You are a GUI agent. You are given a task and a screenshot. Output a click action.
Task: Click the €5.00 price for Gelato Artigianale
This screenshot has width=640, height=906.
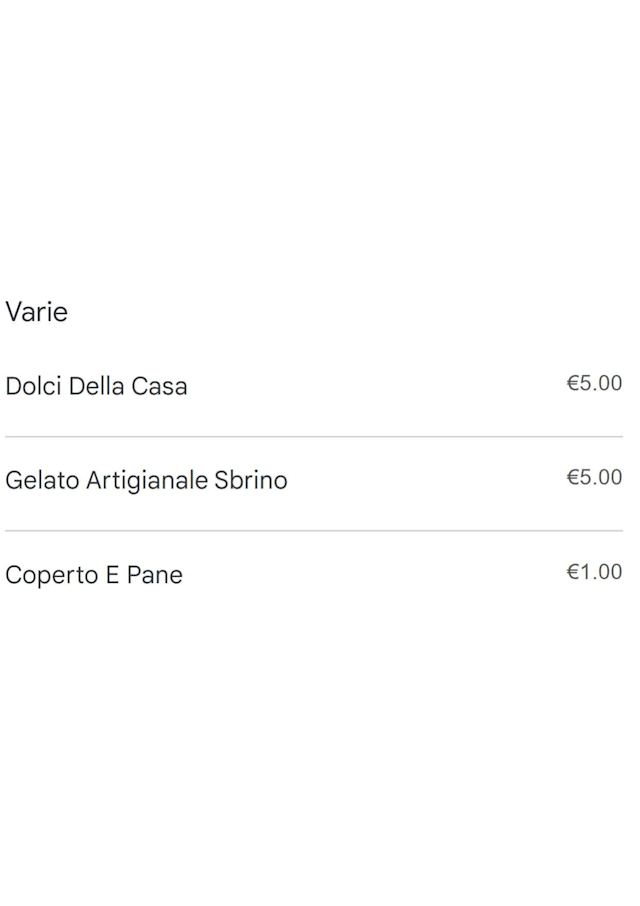594,477
